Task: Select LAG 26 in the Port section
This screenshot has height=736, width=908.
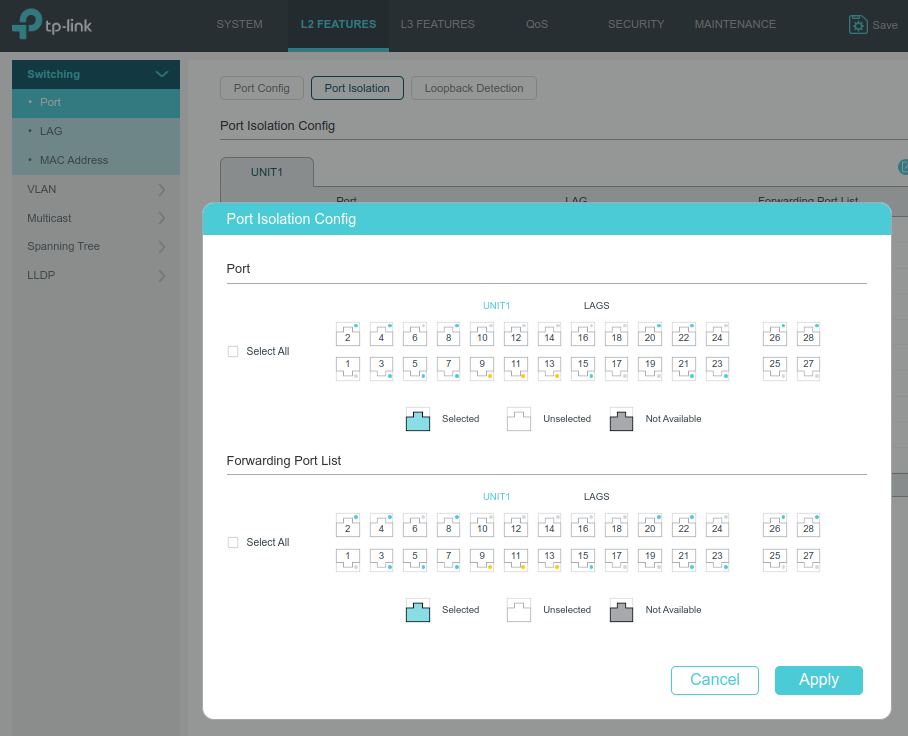Action: [x=774, y=334]
